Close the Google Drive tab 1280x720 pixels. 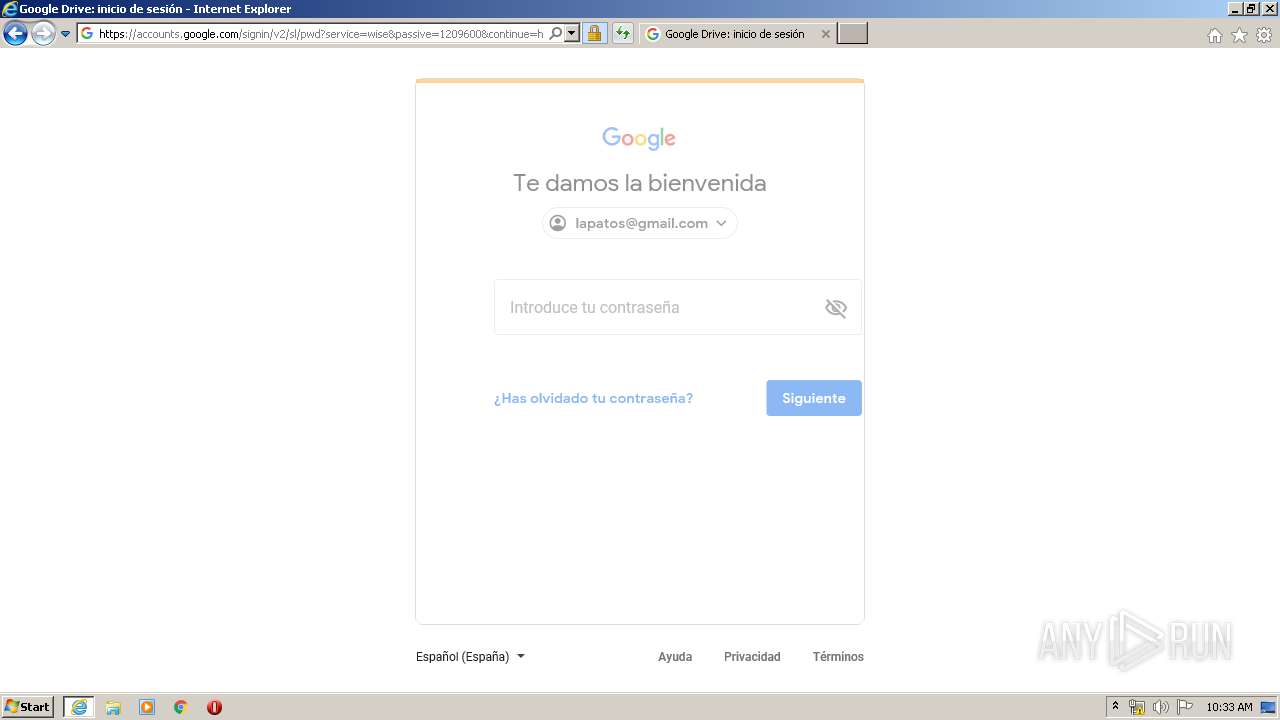point(826,34)
